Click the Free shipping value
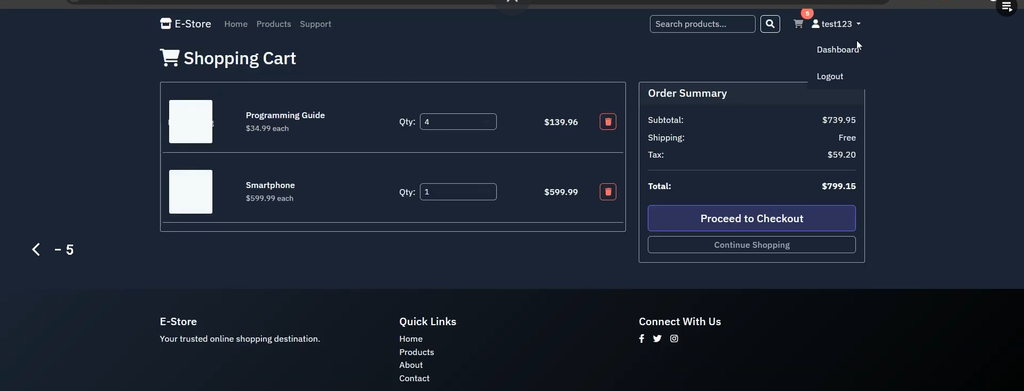This screenshot has width=1024, height=391. click(847, 138)
